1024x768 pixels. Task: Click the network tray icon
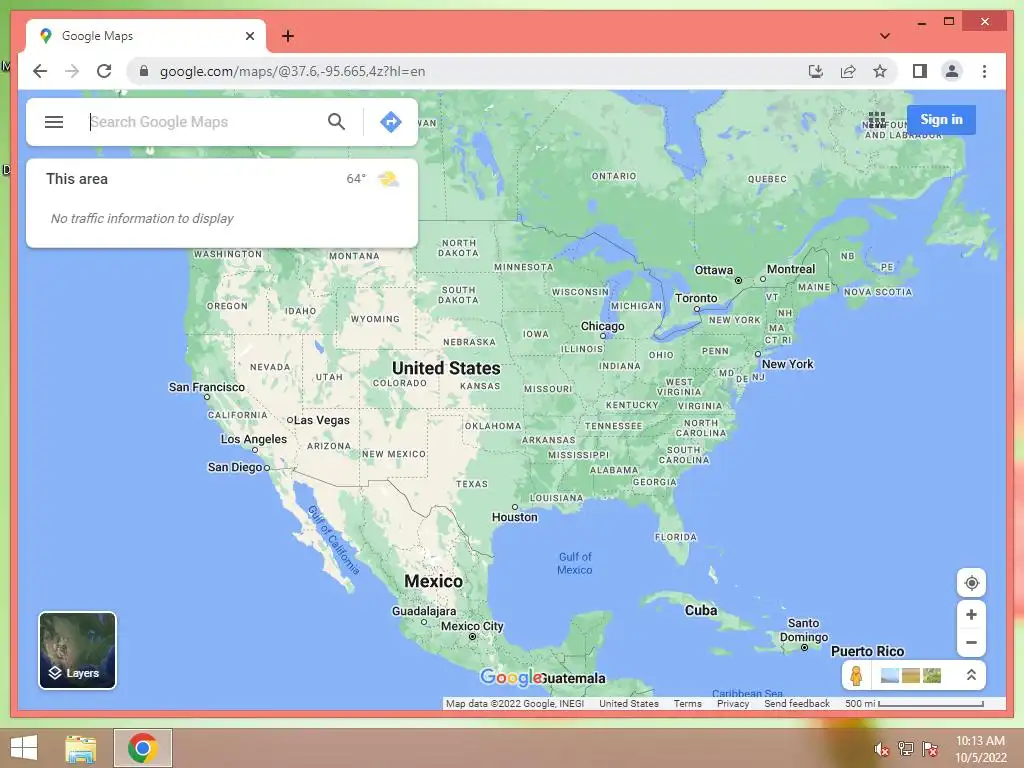[x=906, y=748]
